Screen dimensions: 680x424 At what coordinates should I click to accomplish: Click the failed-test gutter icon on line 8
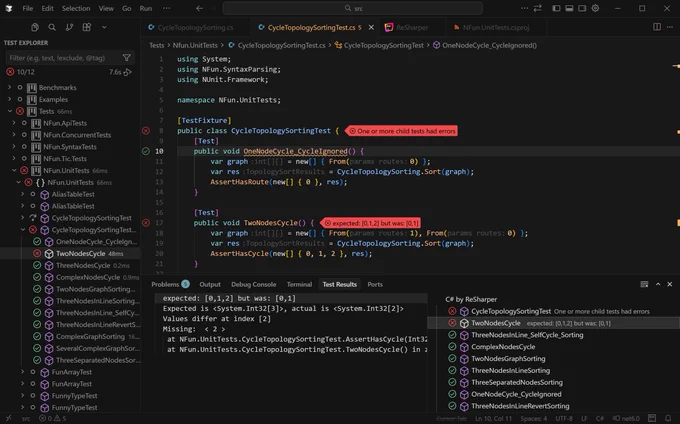pos(146,130)
